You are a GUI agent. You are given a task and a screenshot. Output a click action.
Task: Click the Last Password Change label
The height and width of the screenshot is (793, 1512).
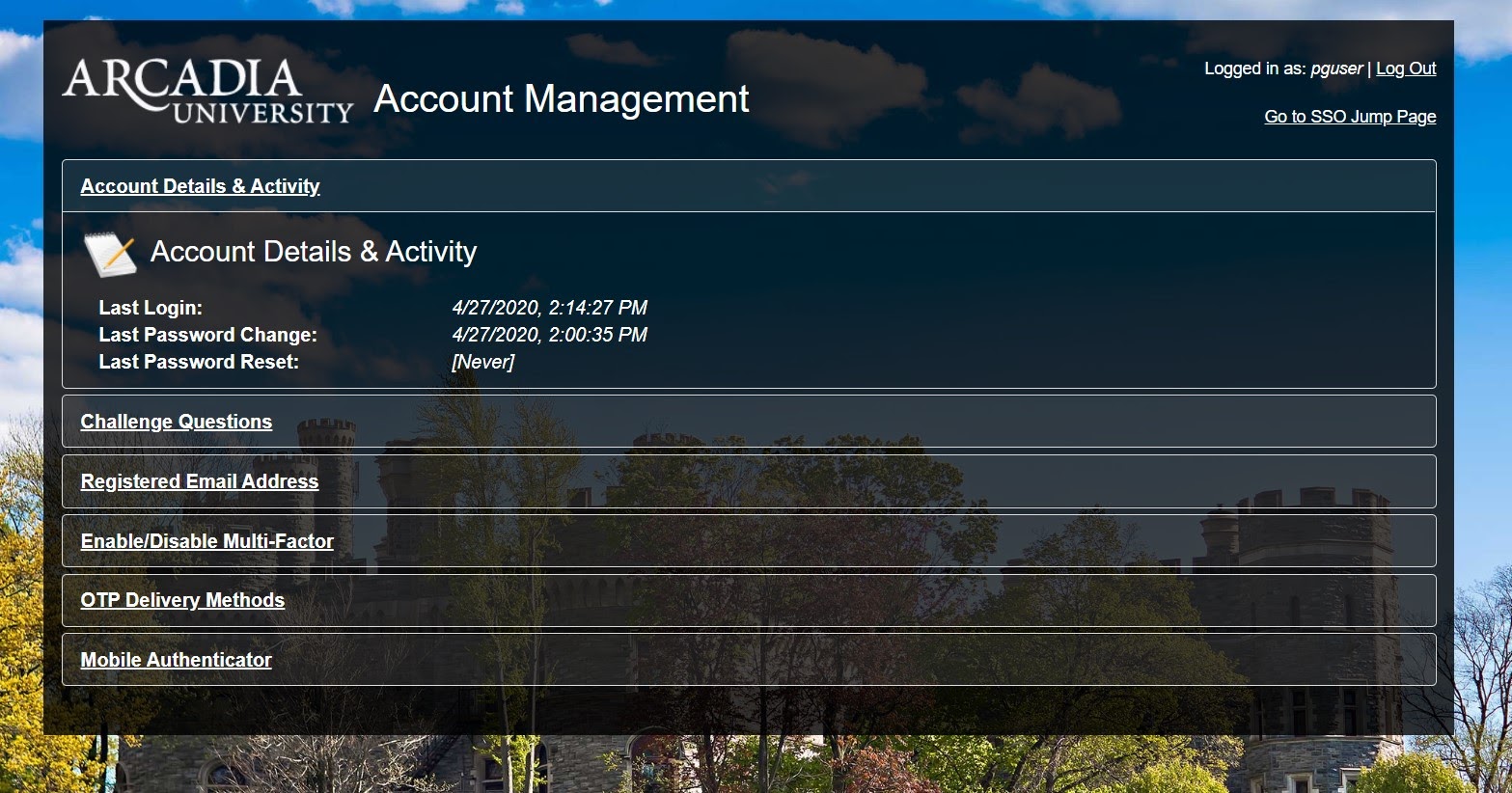click(207, 335)
